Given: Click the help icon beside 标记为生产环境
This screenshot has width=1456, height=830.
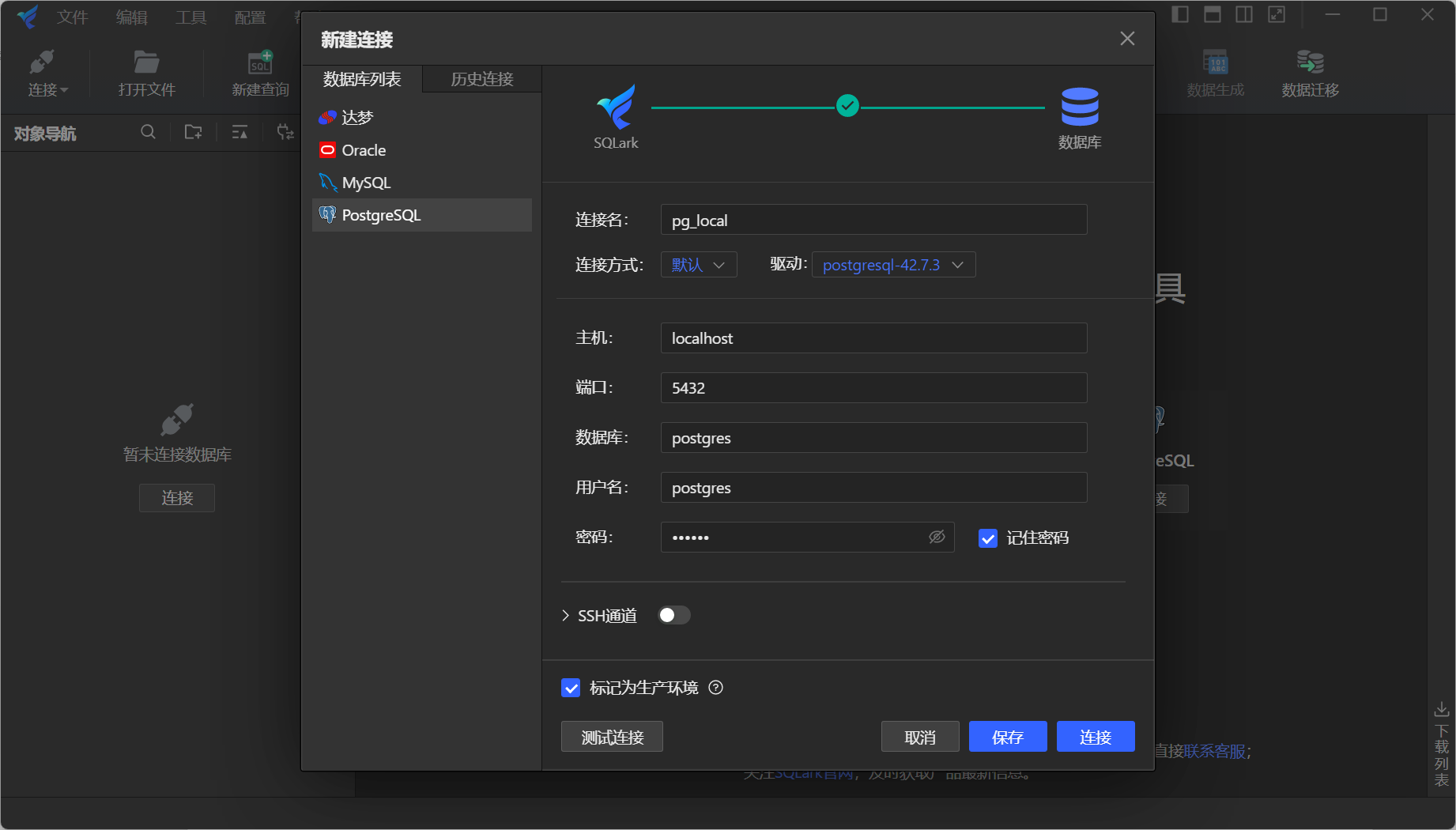Looking at the screenshot, I should [715, 688].
